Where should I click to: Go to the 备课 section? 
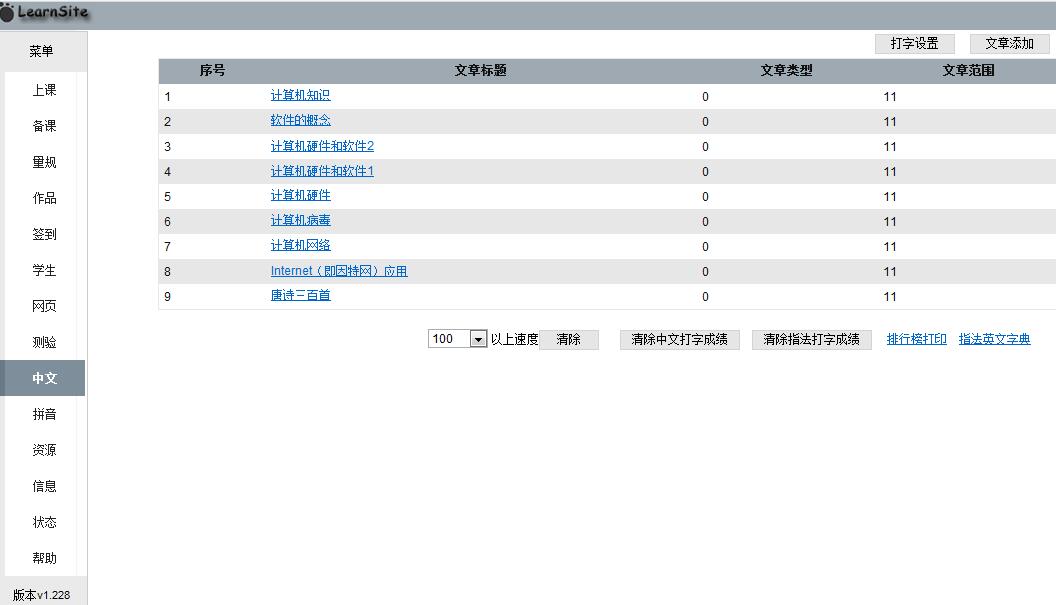[44, 126]
